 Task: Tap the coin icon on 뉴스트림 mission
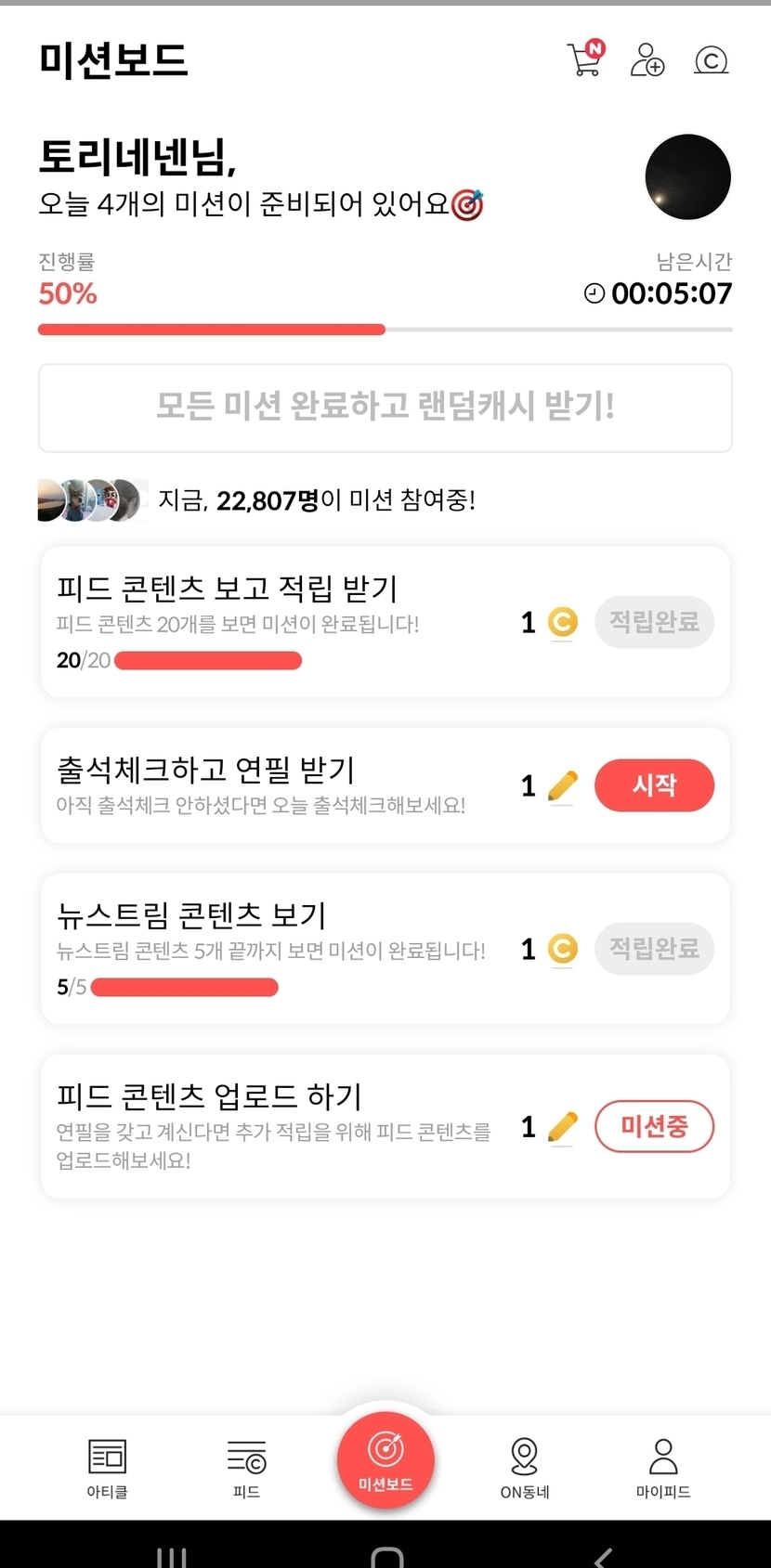click(x=562, y=949)
